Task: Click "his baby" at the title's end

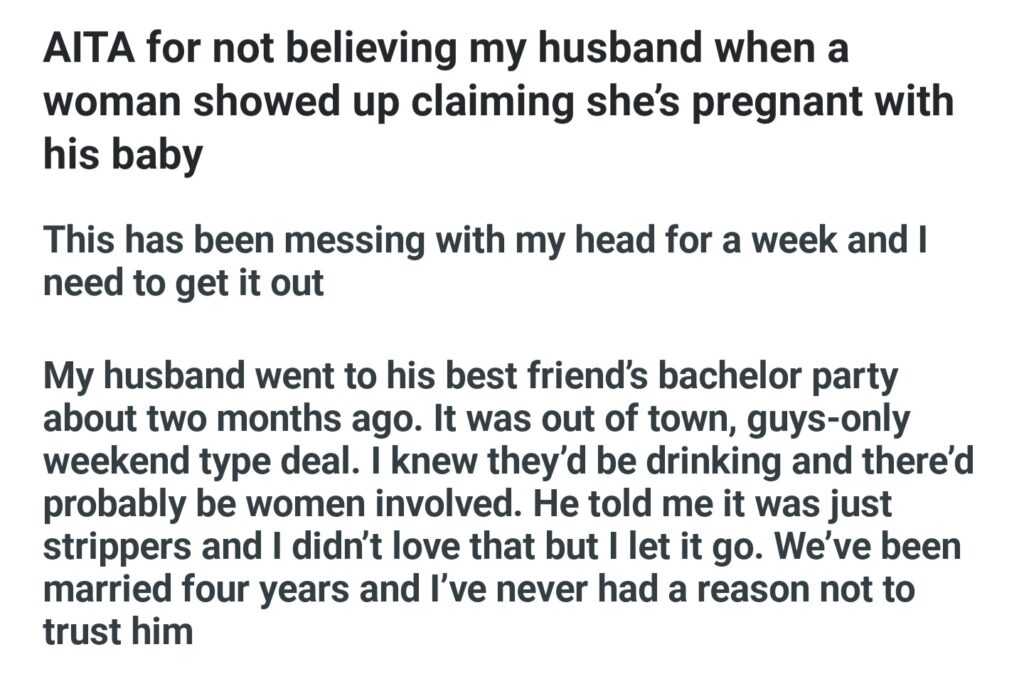Action: tap(122, 156)
